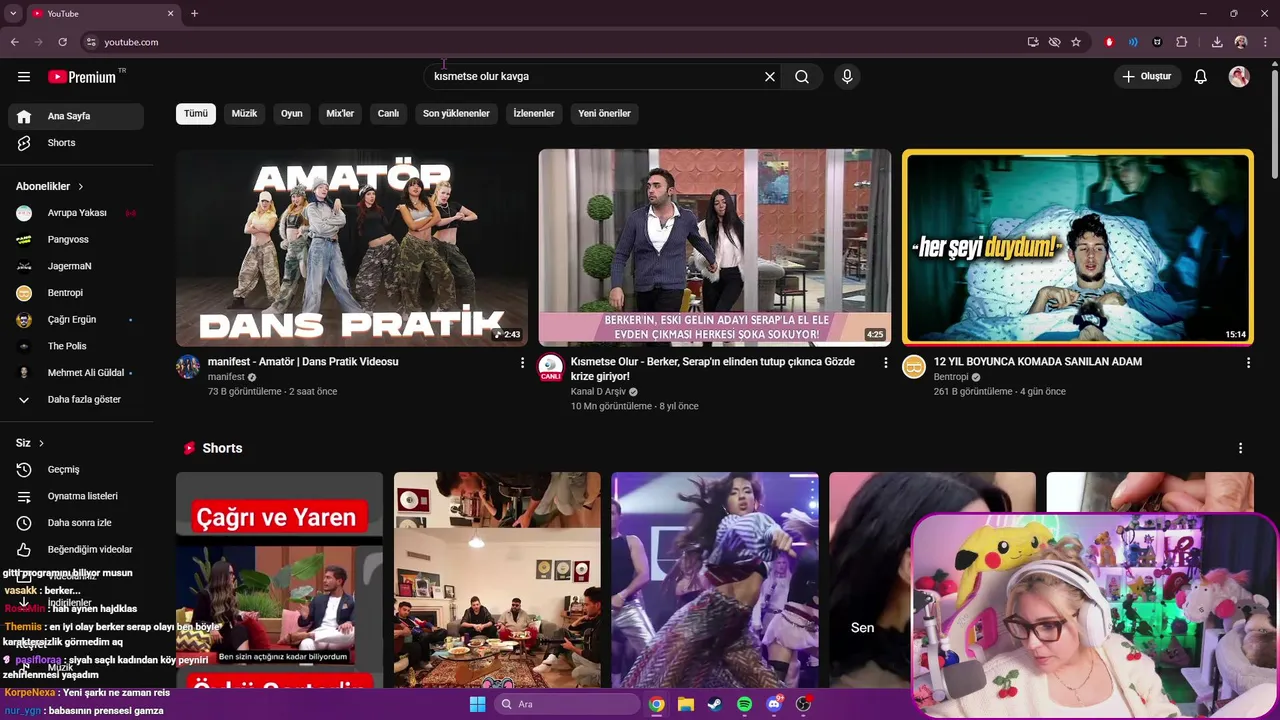Image resolution: width=1280 pixels, height=720 pixels.
Task: Open a new browser tab
Action: click(x=194, y=13)
